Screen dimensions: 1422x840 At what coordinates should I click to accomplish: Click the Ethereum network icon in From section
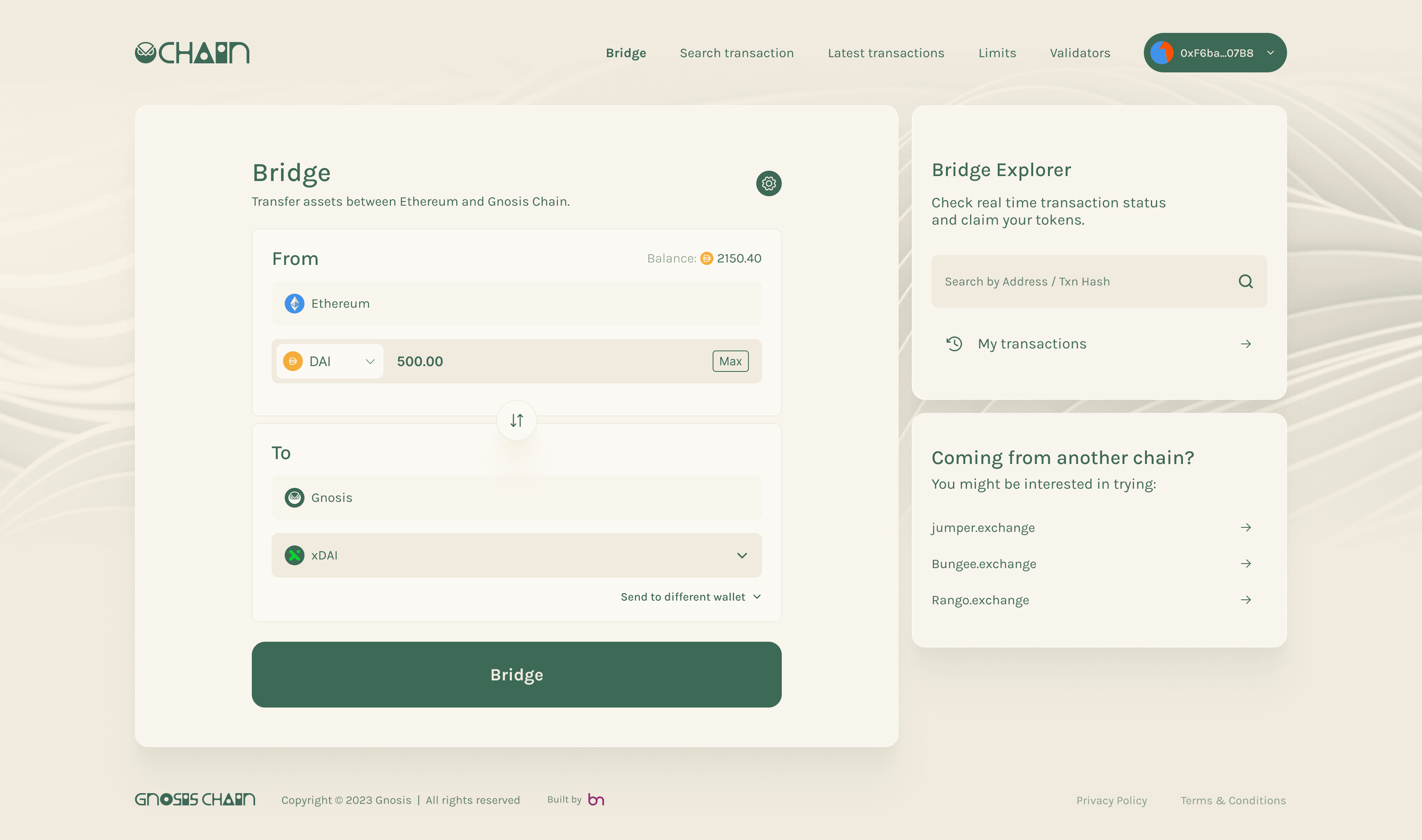294,304
